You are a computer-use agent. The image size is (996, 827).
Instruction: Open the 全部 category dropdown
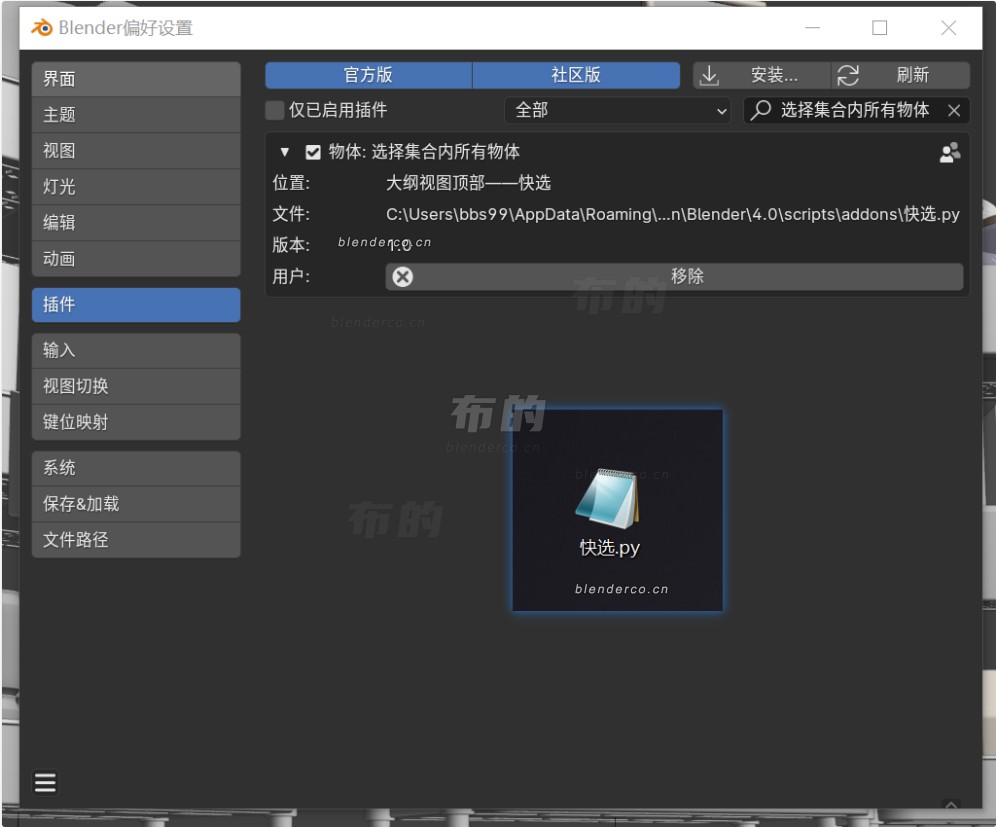point(617,111)
